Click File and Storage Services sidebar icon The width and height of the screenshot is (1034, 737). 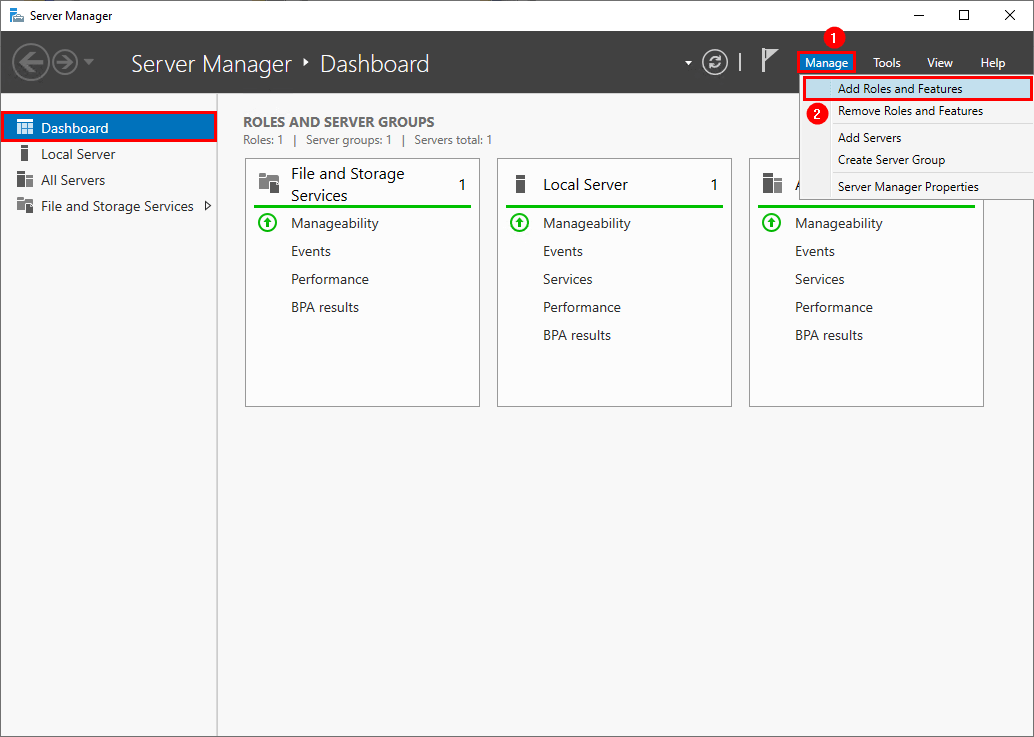point(24,205)
